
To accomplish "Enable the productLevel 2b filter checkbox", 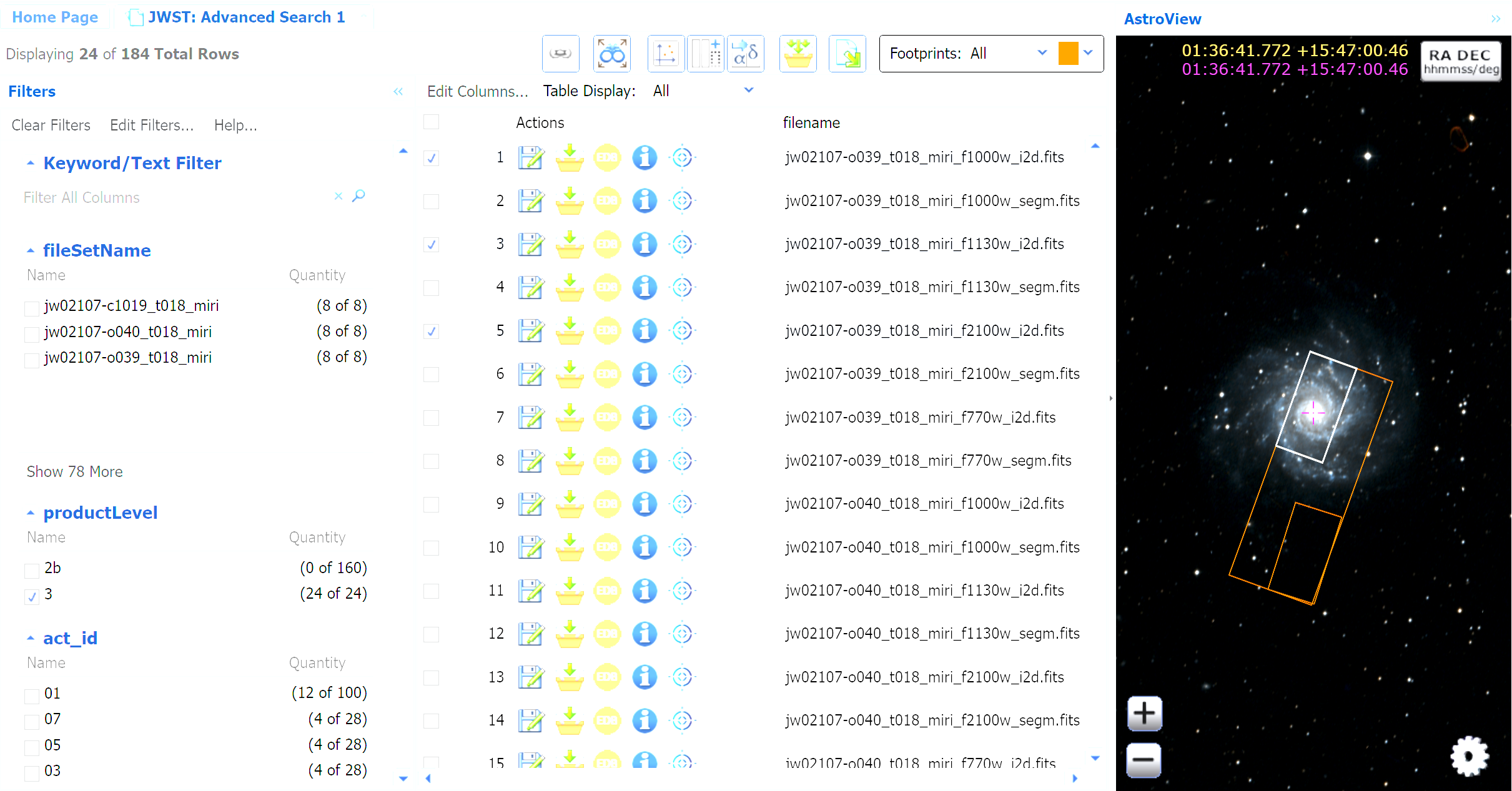I will (32, 570).
